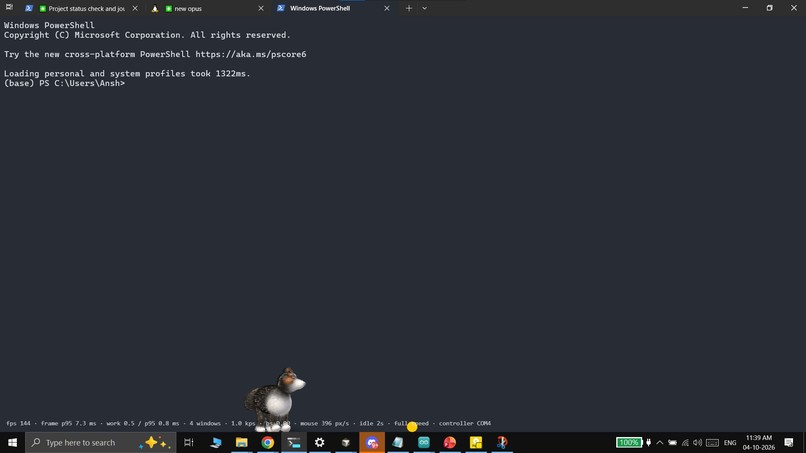806x453 pixels.
Task: Open Task View from the taskbar
Action: (189, 442)
